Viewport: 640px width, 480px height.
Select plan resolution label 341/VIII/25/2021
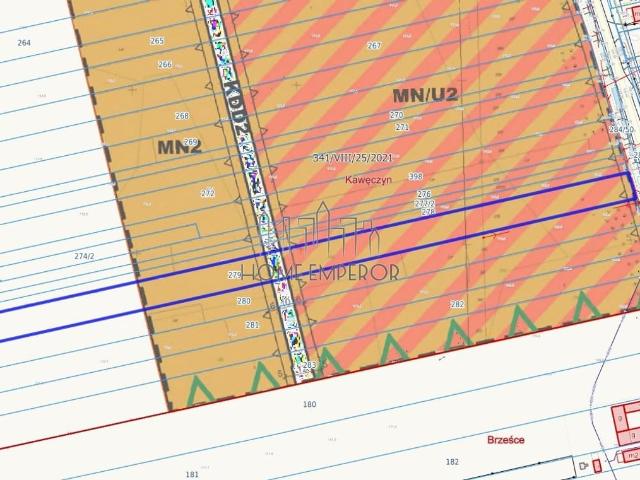[353, 158]
